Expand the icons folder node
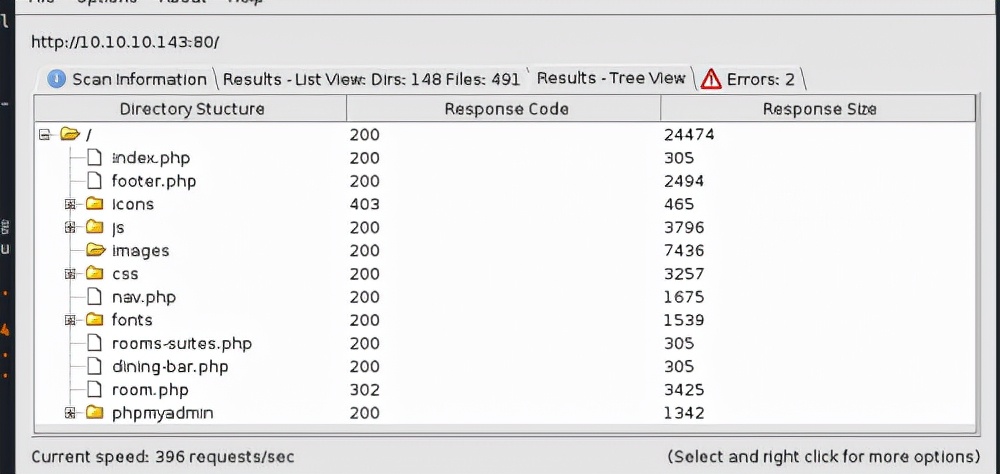 (x=70, y=205)
